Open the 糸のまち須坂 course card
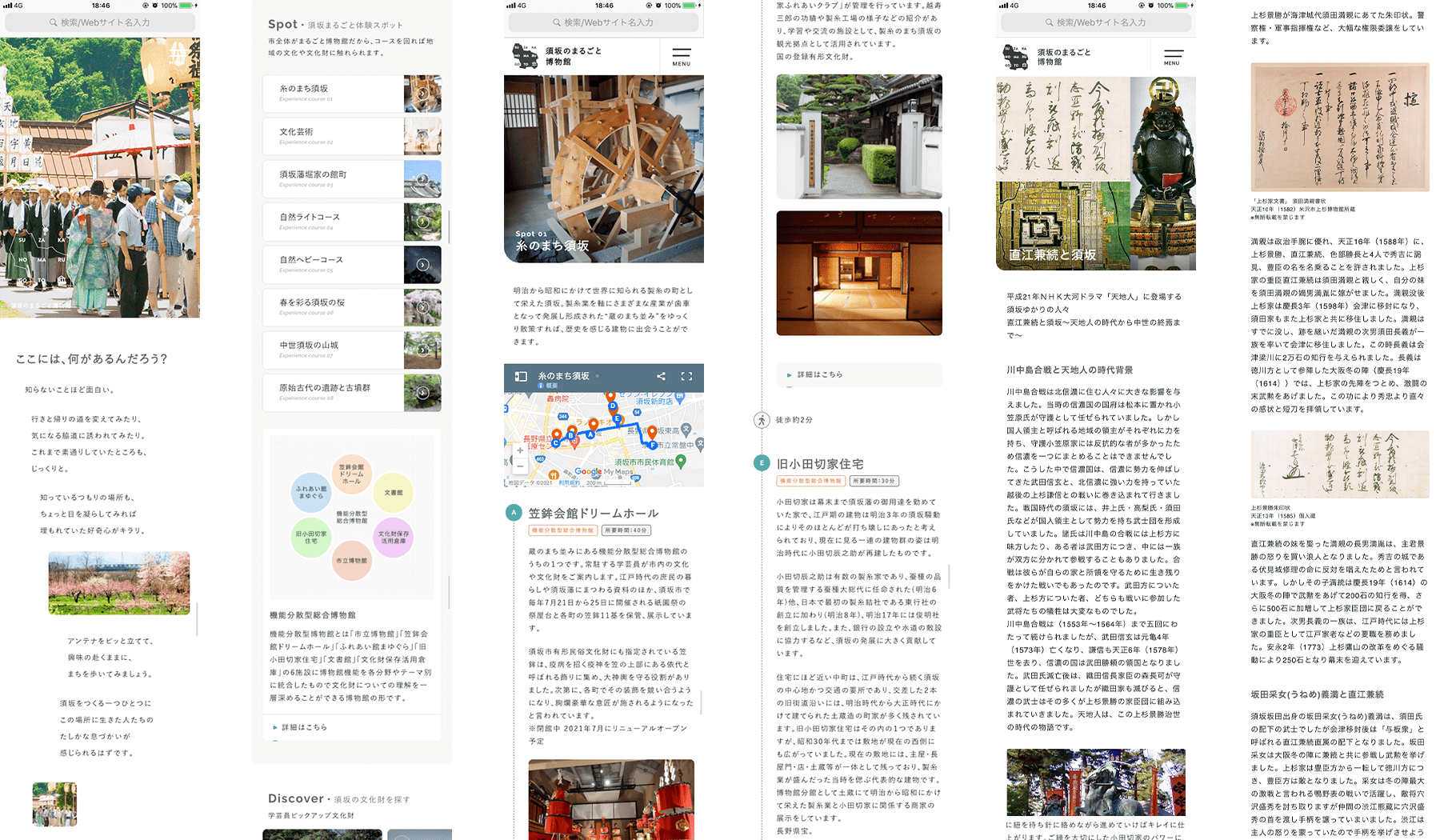The width and height of the screenshot is (1440, 840). [351, 94]
